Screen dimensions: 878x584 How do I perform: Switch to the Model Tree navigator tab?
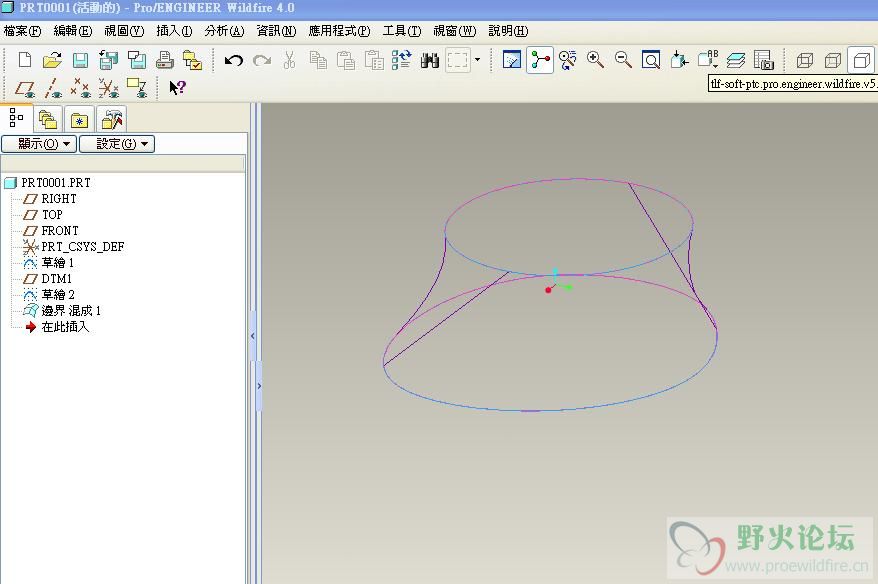16,118
